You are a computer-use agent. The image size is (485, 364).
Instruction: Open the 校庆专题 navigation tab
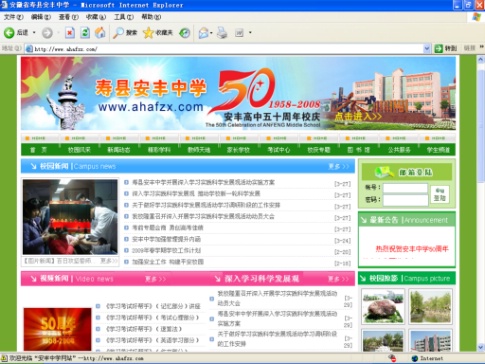pyautogui.click(x=319, y=150)
